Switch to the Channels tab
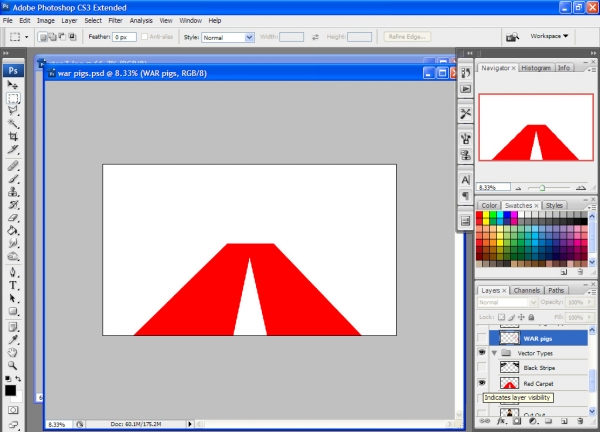 click(x=527, y=290)
